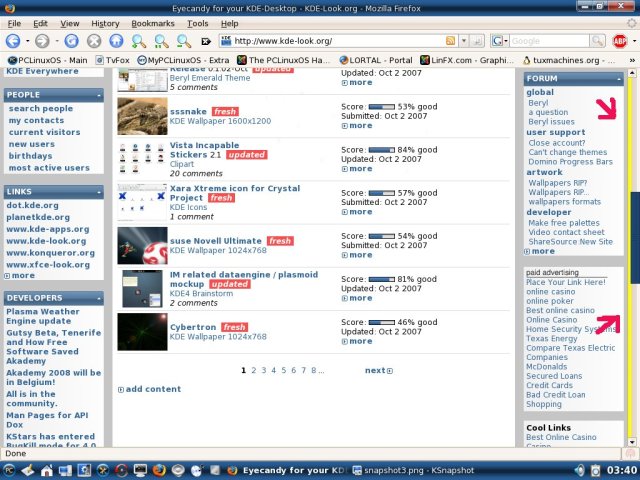Click the 03:40 clock

tap(622, 471)
